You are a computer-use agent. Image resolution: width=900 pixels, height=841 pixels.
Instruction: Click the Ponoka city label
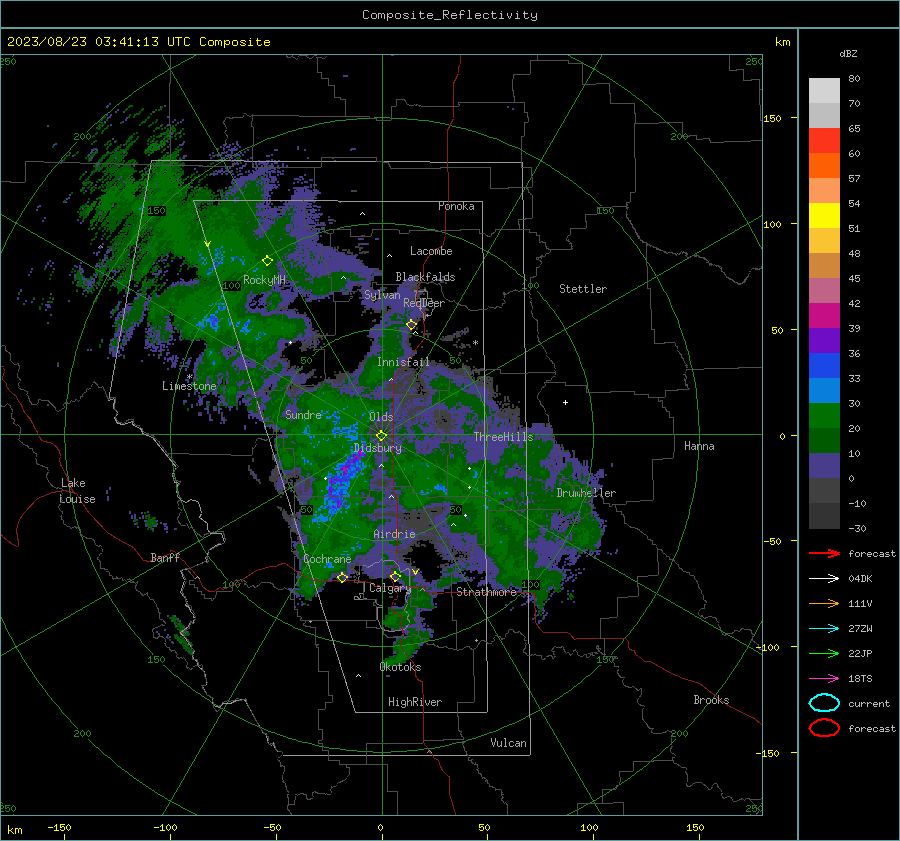point(456,206)
